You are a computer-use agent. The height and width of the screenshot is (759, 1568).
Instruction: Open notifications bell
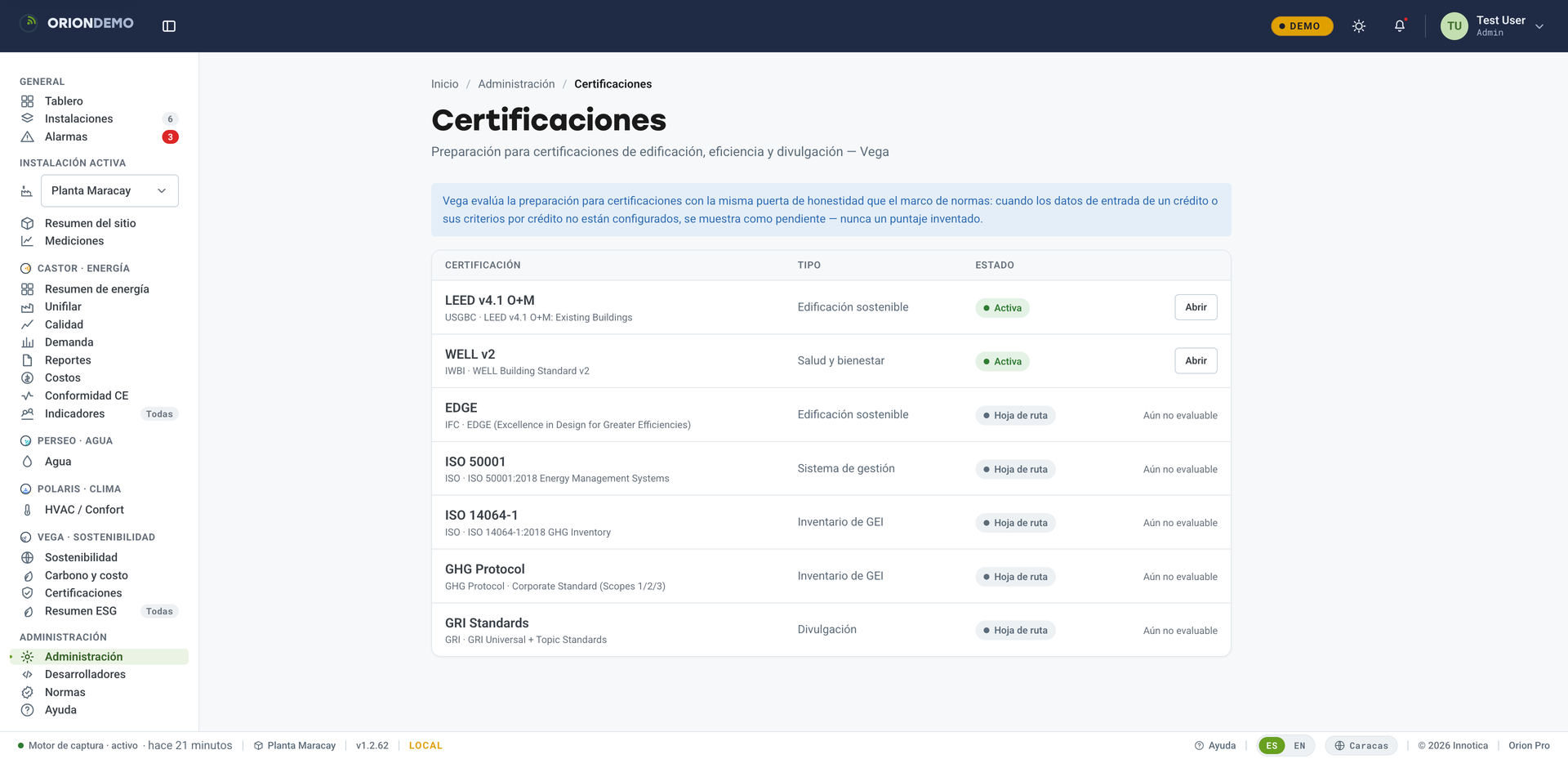(x=1400, y=26)
